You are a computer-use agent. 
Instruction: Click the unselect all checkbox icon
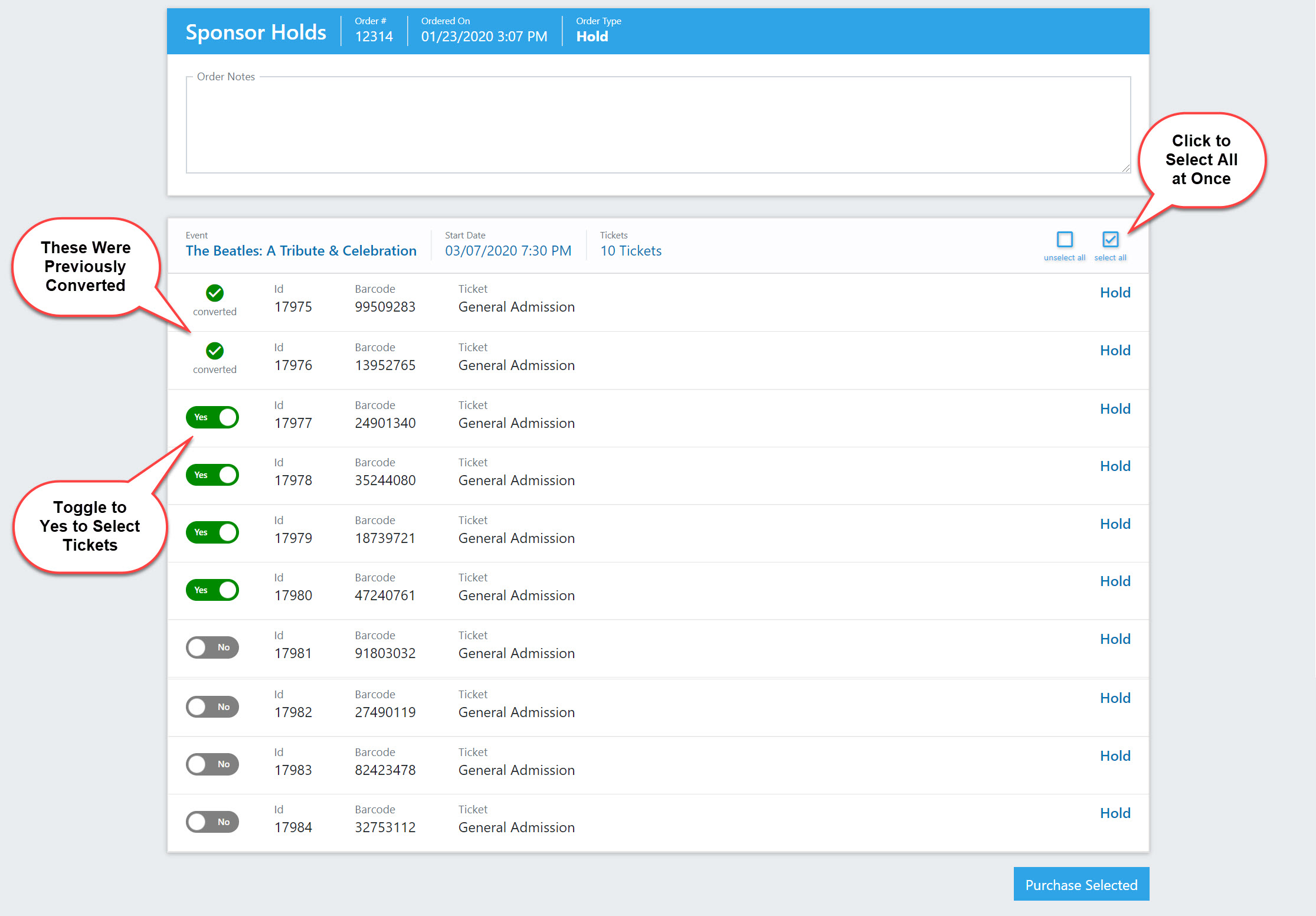(x=1065, y=240)
